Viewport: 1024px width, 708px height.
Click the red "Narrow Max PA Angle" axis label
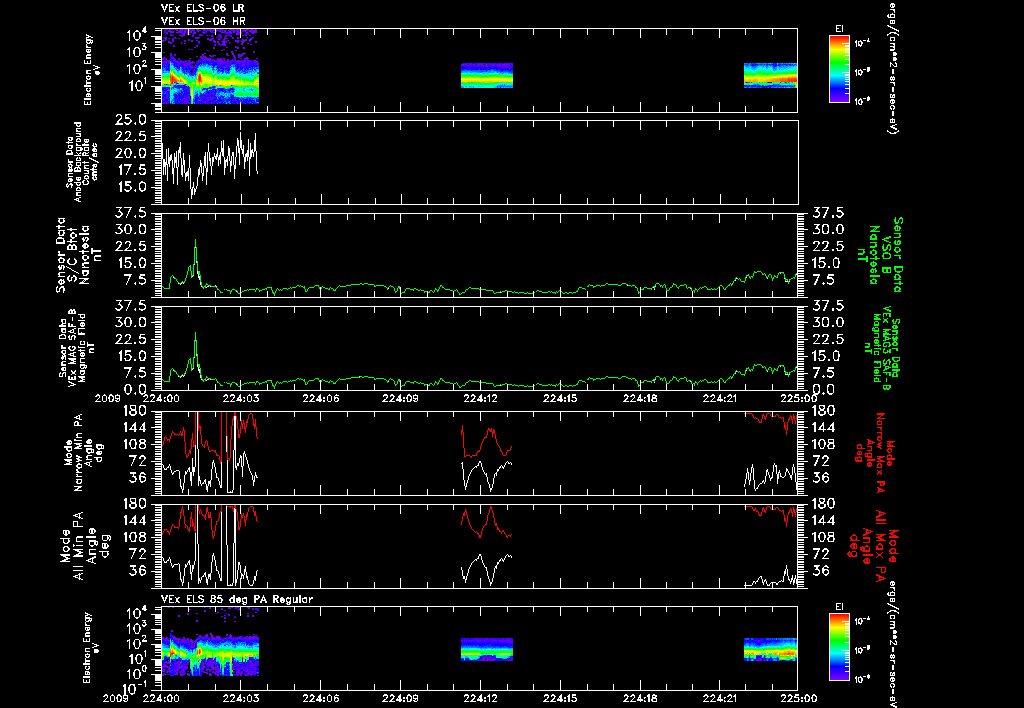[875, 451]
